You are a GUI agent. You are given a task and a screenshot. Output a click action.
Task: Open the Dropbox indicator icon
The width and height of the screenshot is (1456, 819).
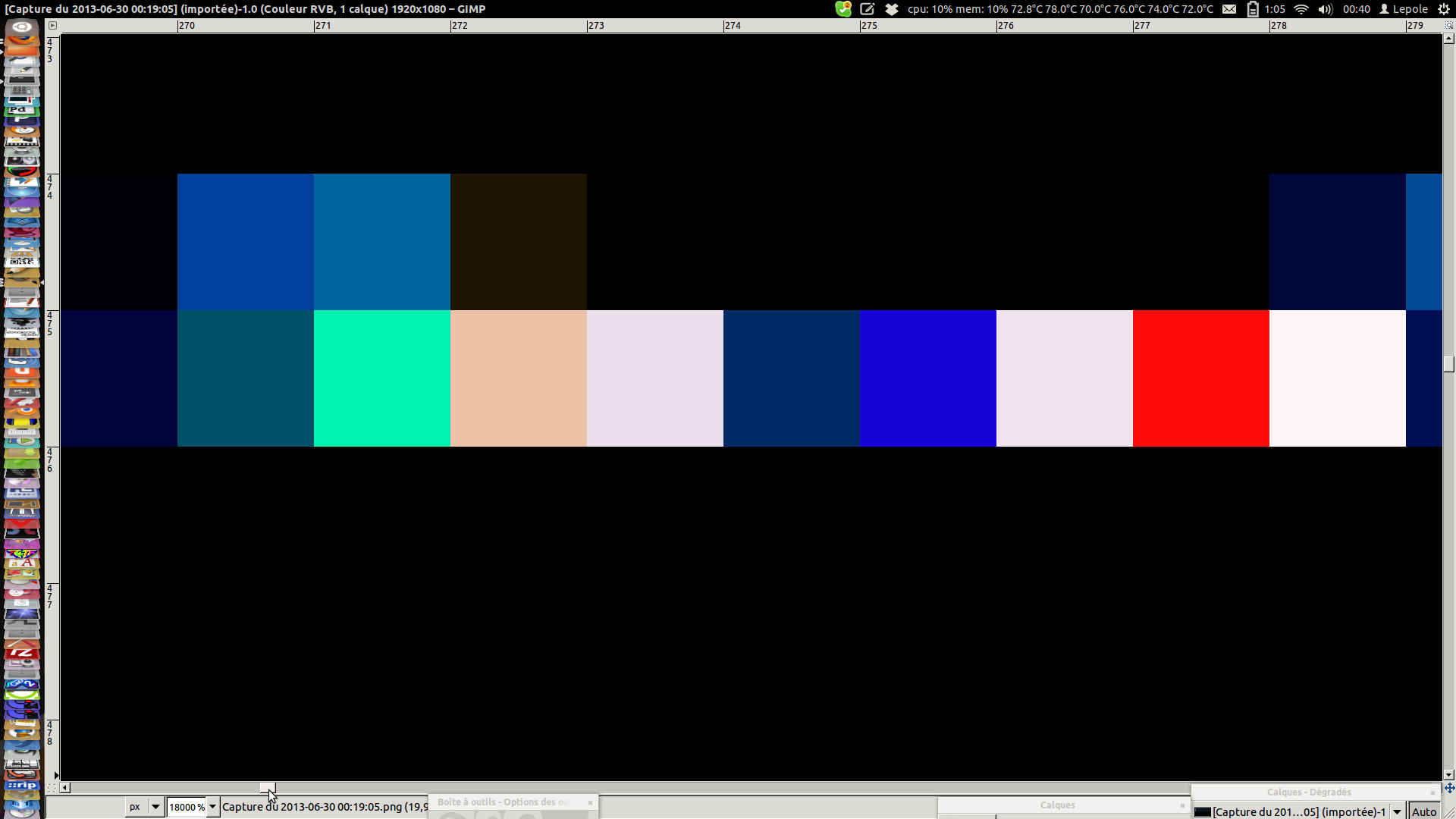(892, 9)
